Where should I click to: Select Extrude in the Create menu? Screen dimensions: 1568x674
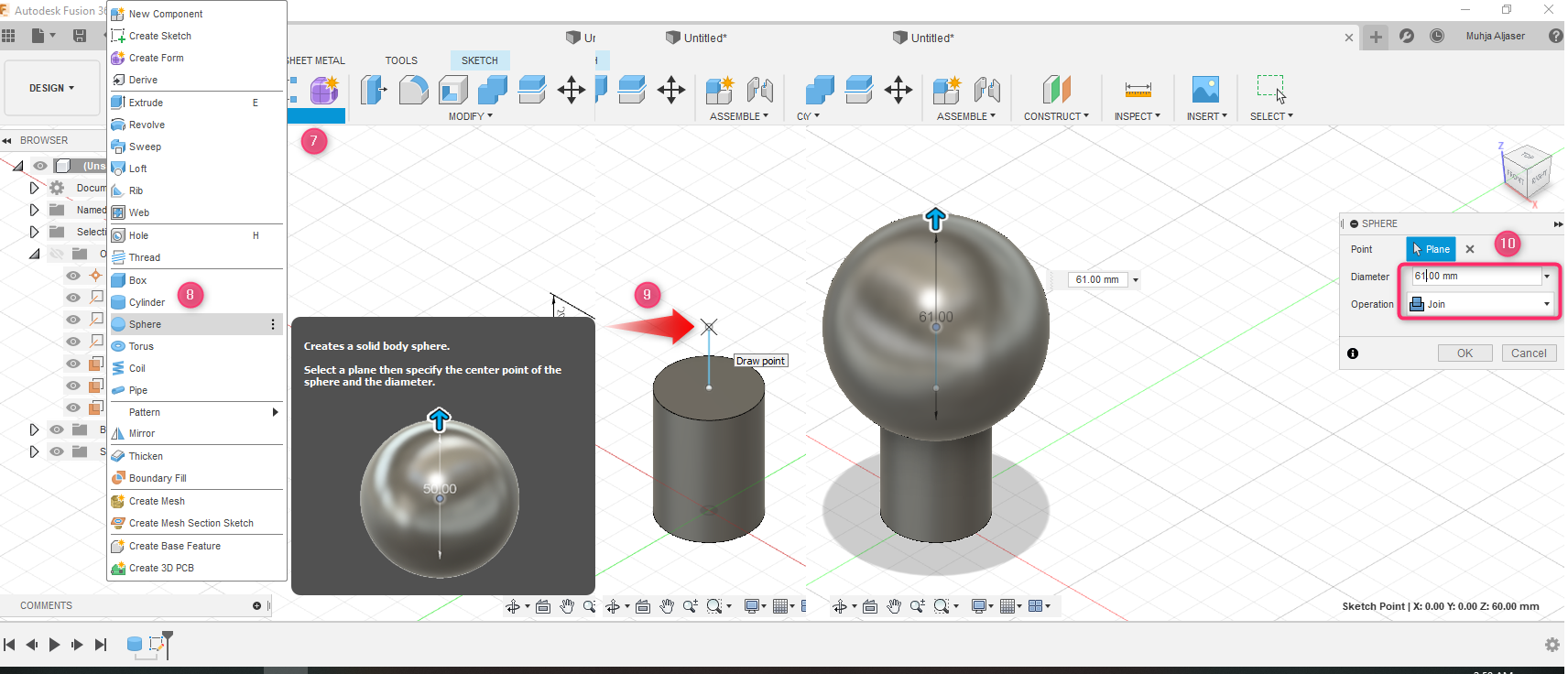[195, 103]
